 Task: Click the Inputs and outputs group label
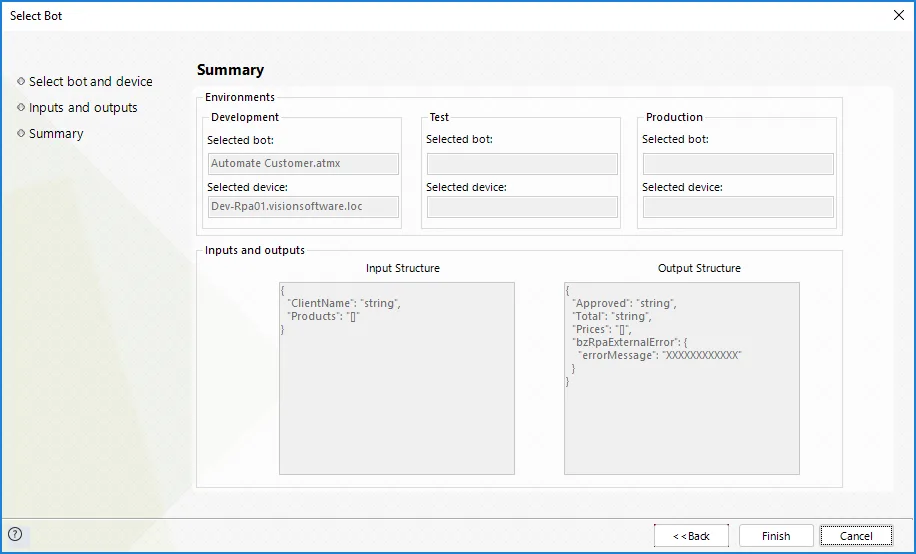pos(255,250)
